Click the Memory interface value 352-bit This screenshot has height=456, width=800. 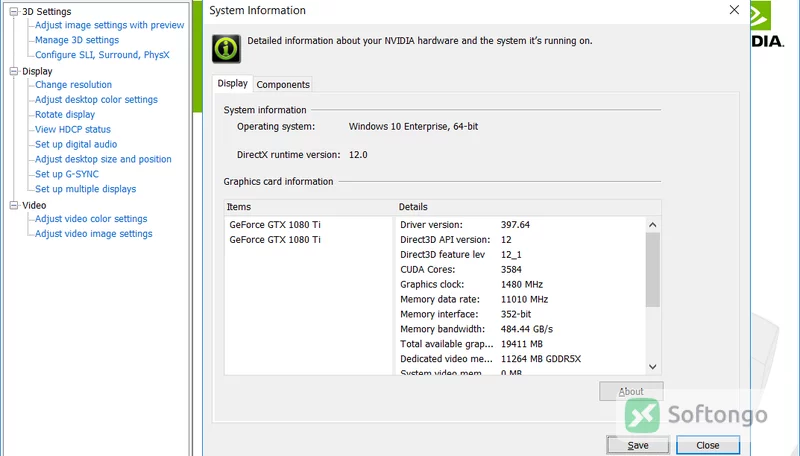[x=516, y=314]
